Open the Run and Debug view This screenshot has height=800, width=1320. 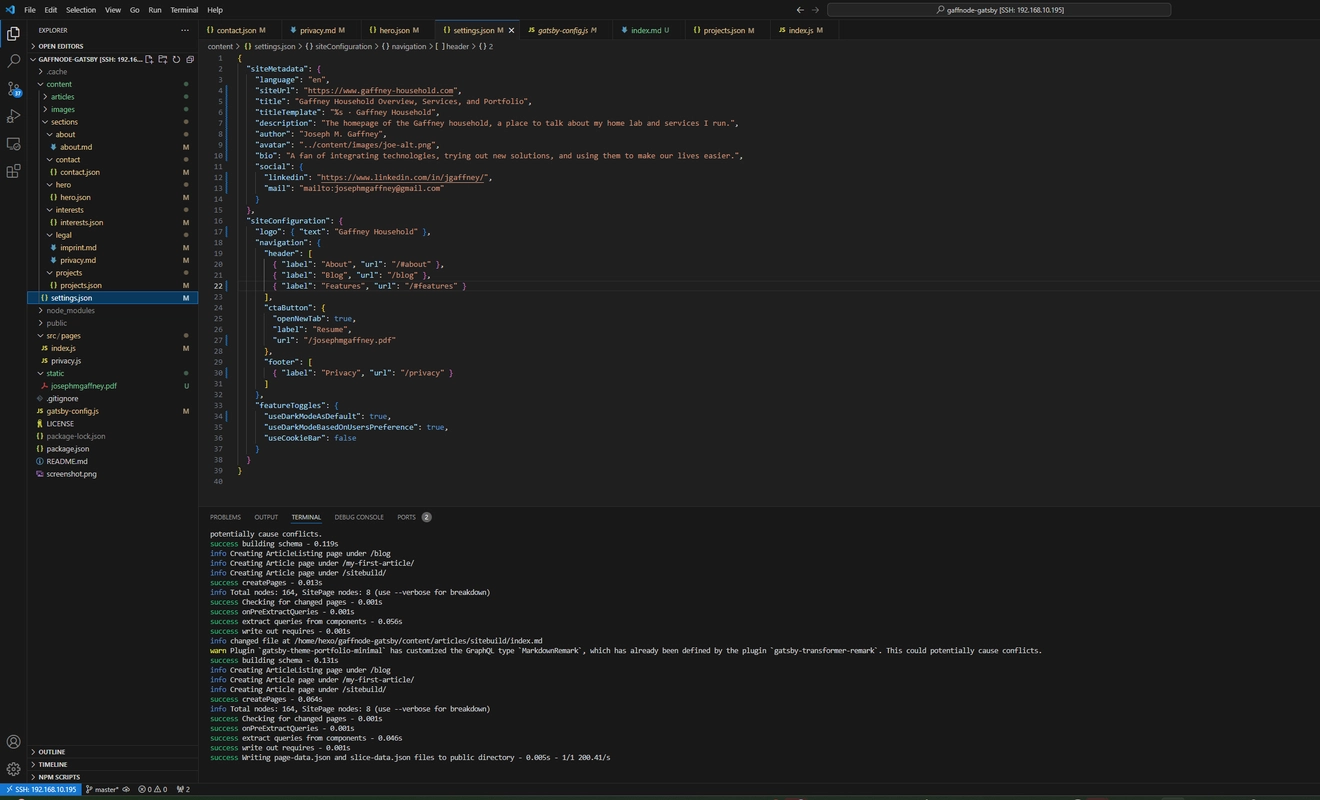click(x=13, y=116)
